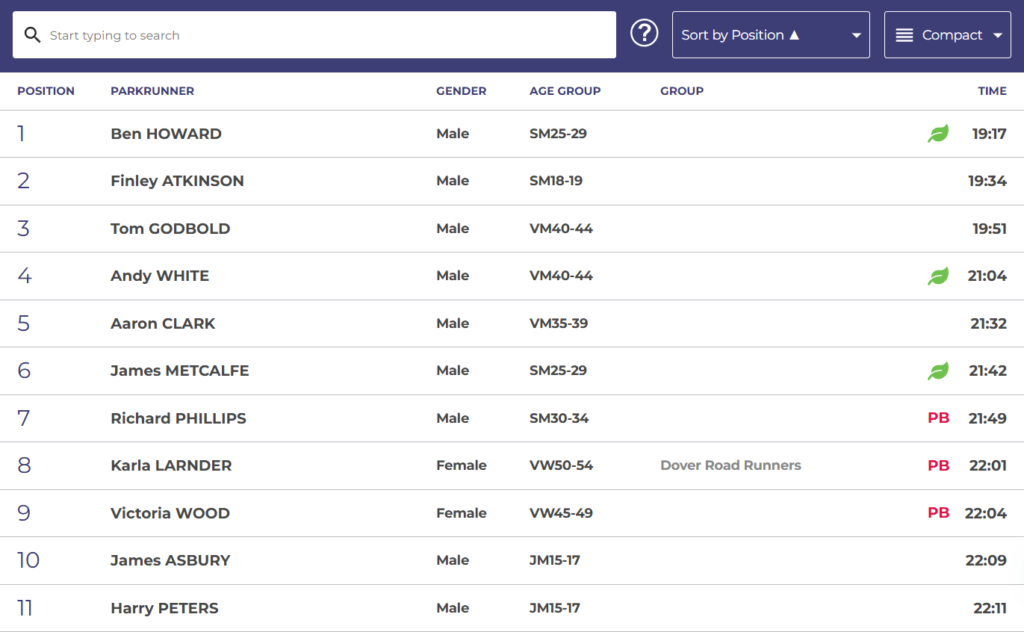Click position number 5

coord(24,323)
